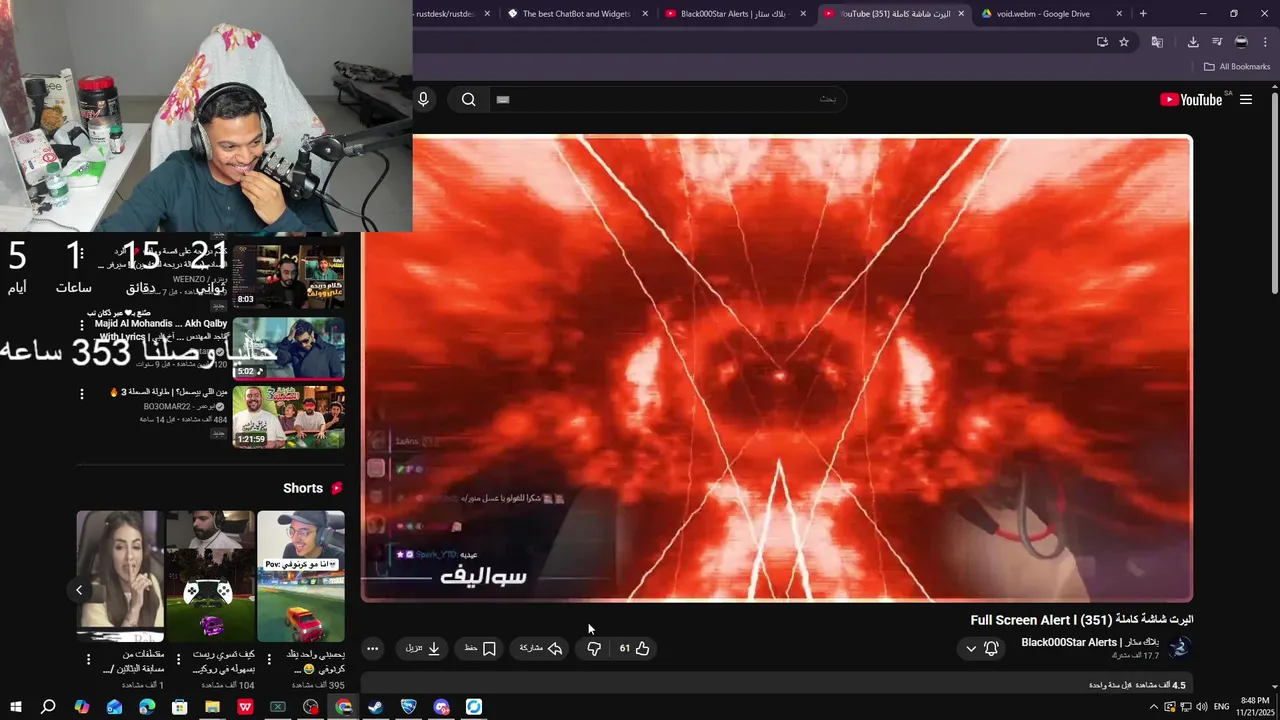Image resolution: width=1280 pixels, height=720 pixels.
Task: Click the install app icon in address bar
Action: click(x=1102, y=42)
